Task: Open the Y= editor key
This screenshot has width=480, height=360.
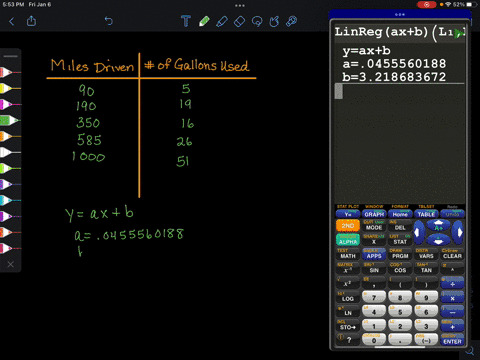Action: (348, 214)
